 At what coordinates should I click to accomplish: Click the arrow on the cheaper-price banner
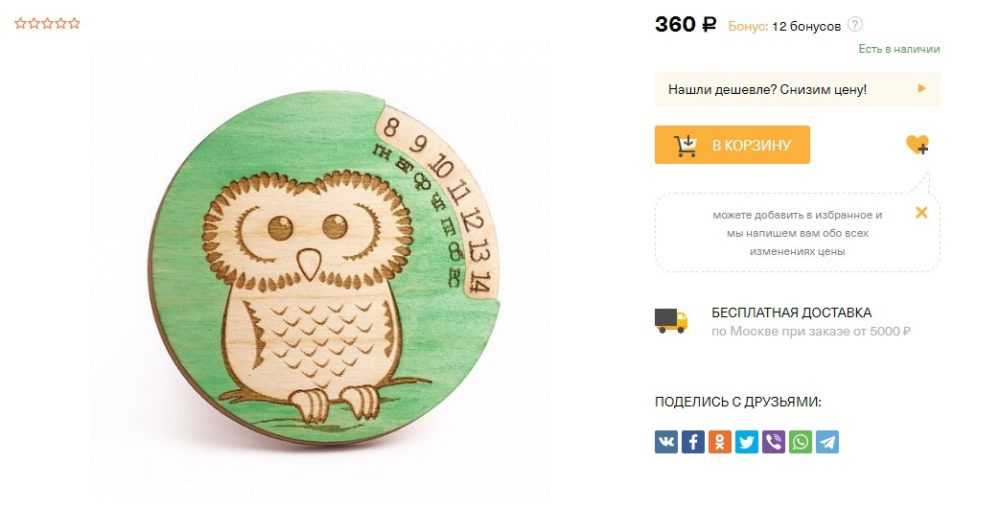[x=922, y=89]
